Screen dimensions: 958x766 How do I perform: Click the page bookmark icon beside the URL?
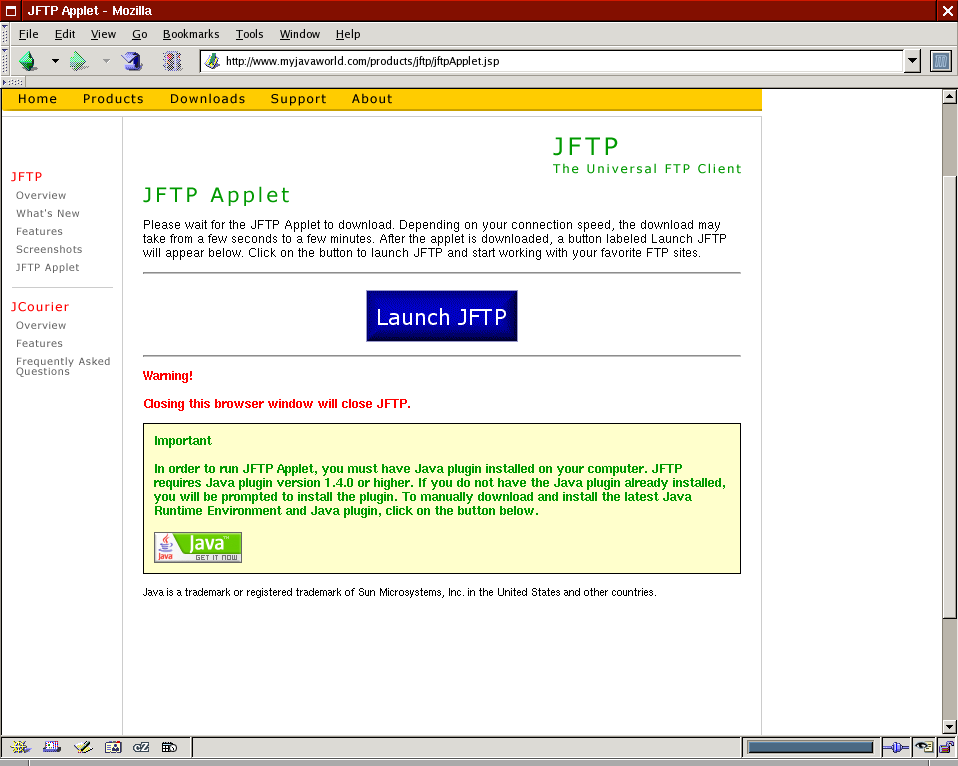tap(212, 61)
